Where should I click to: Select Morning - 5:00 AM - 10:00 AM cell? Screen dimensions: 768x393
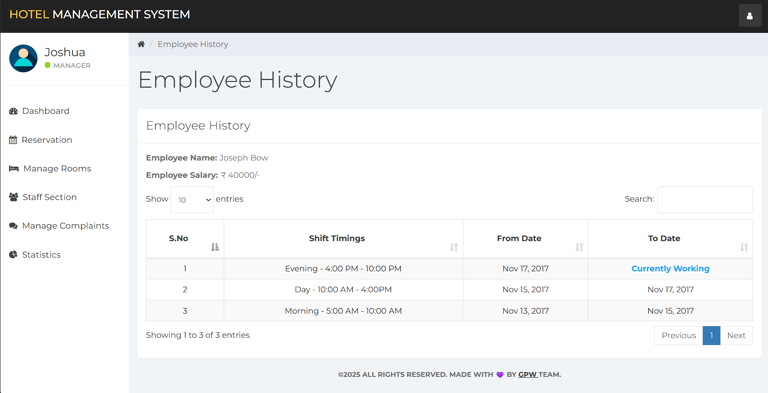pyautogui.click(x=343, y=311)
